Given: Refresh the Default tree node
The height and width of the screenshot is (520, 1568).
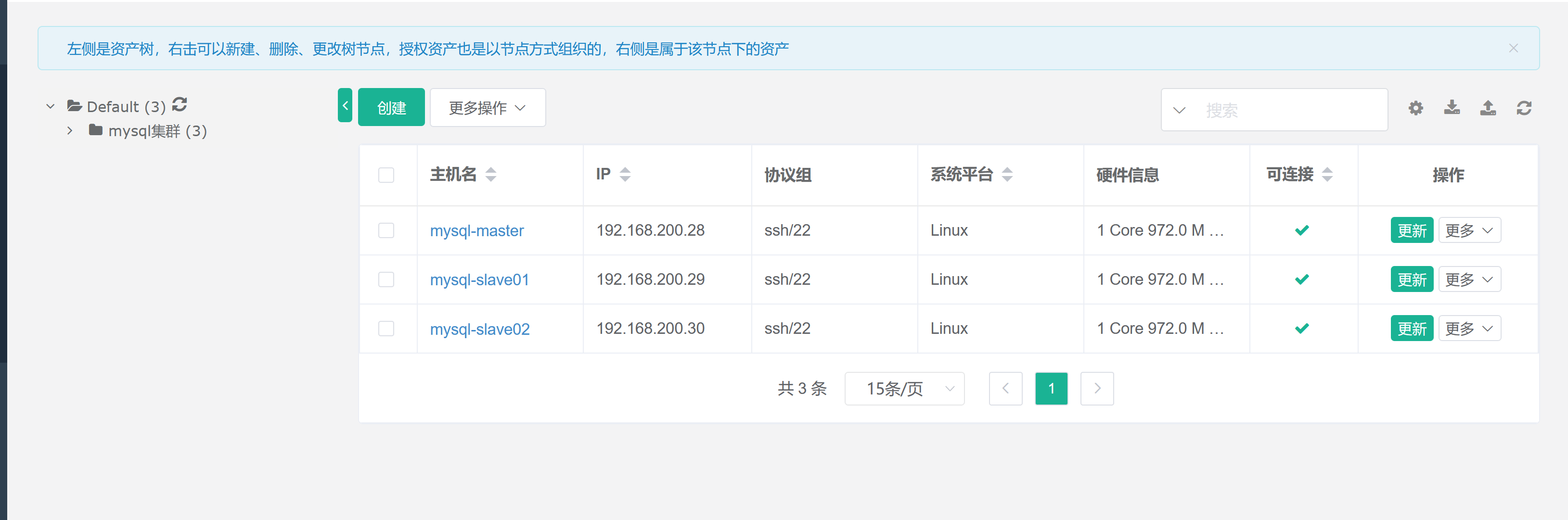Looking at the screenshot, I should tap(180, 104).
